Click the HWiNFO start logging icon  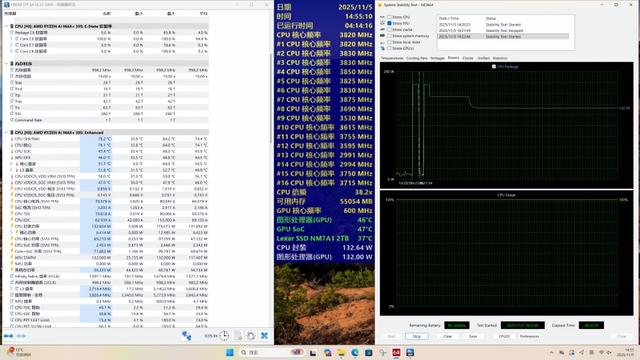pos(238,336)
